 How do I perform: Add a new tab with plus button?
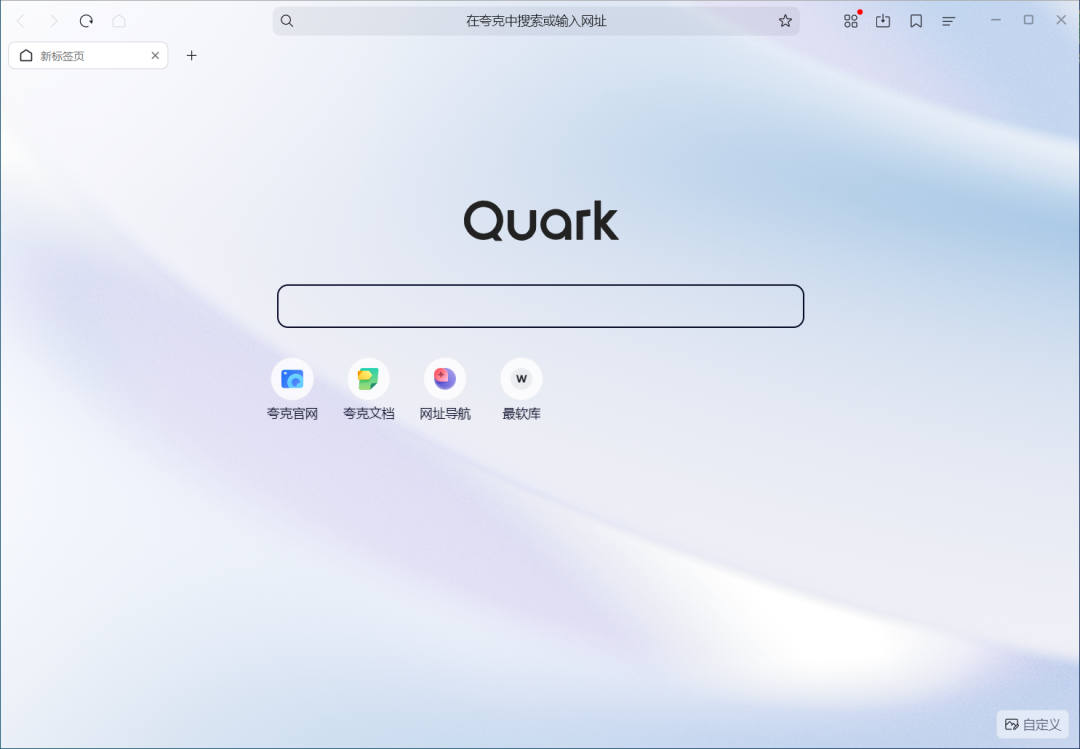[x=191, y=55]
